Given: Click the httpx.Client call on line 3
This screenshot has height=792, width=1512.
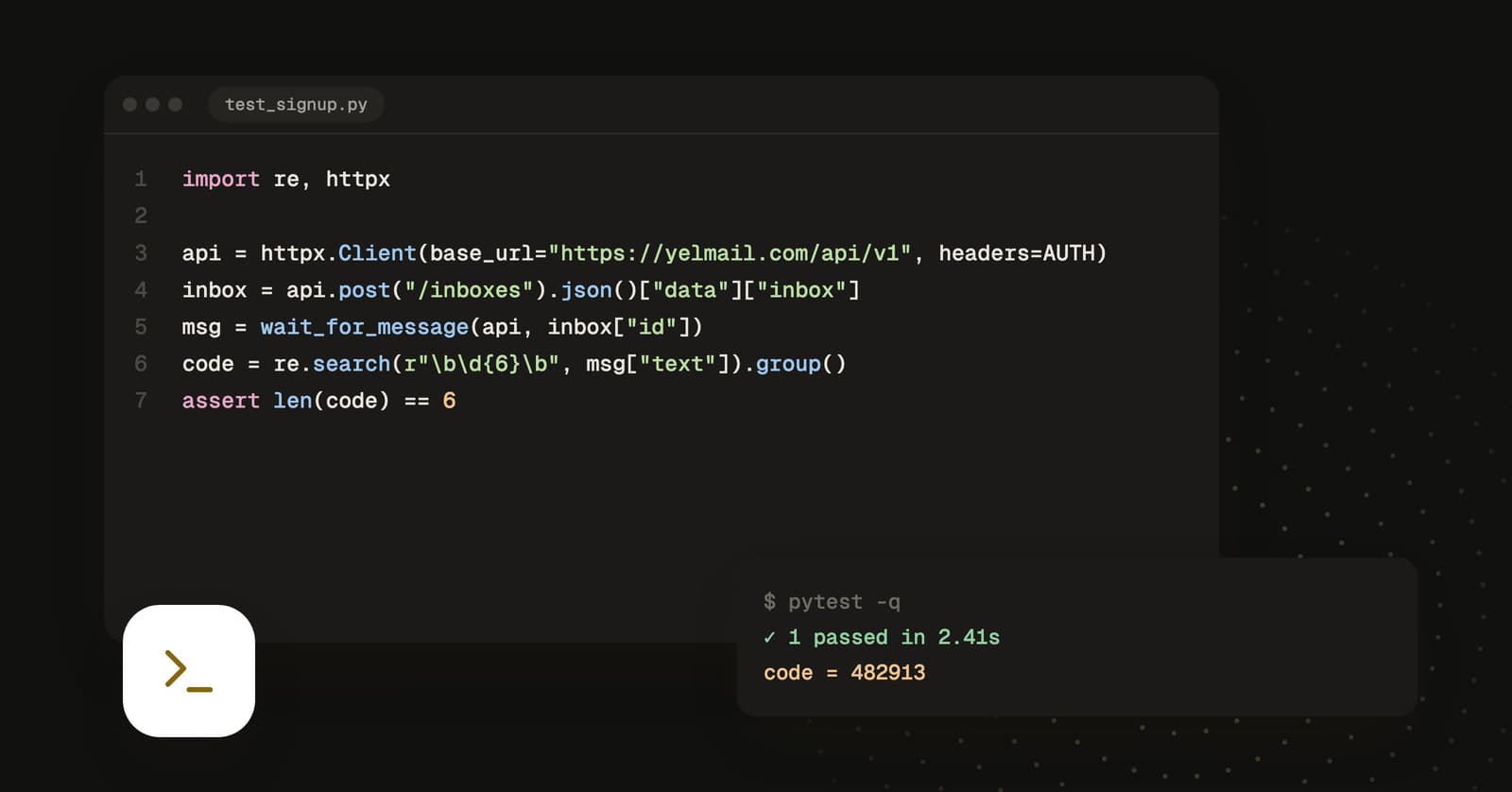Looking at the screenshot, I should coord(338,253).
